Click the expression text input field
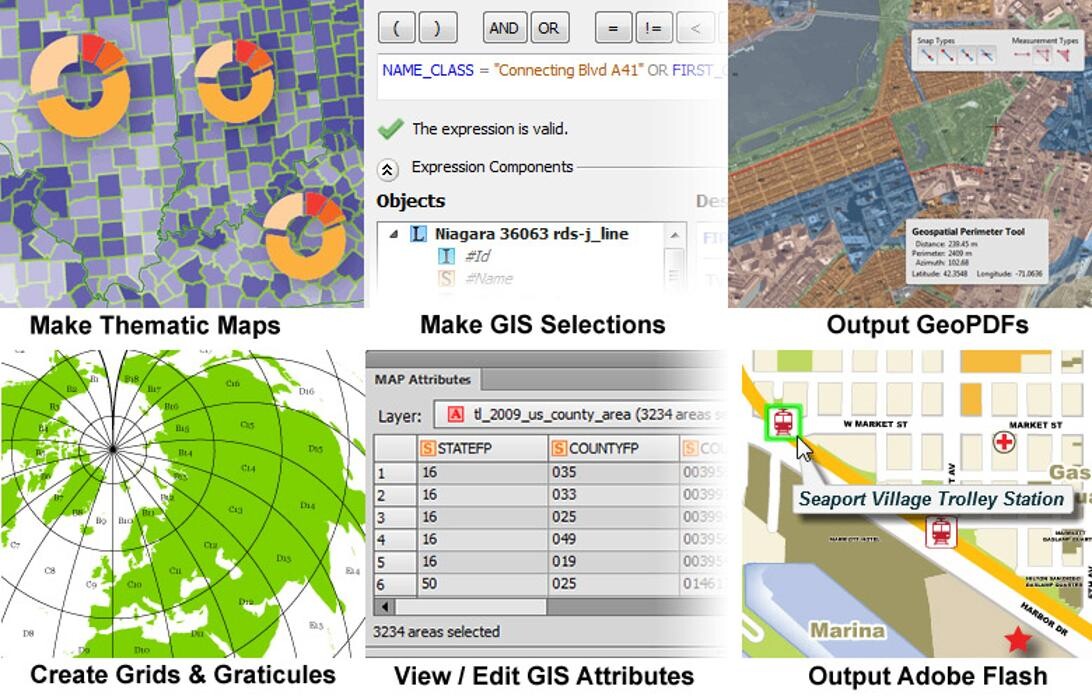The height and width of the screenshot is (700, 1092). 550,72
